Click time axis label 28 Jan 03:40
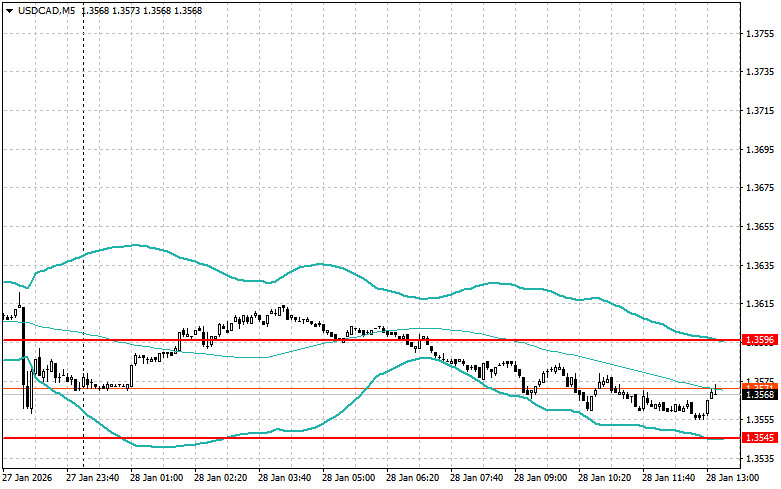The width and height of the screenshot is (781, 489). click(284, 478)
